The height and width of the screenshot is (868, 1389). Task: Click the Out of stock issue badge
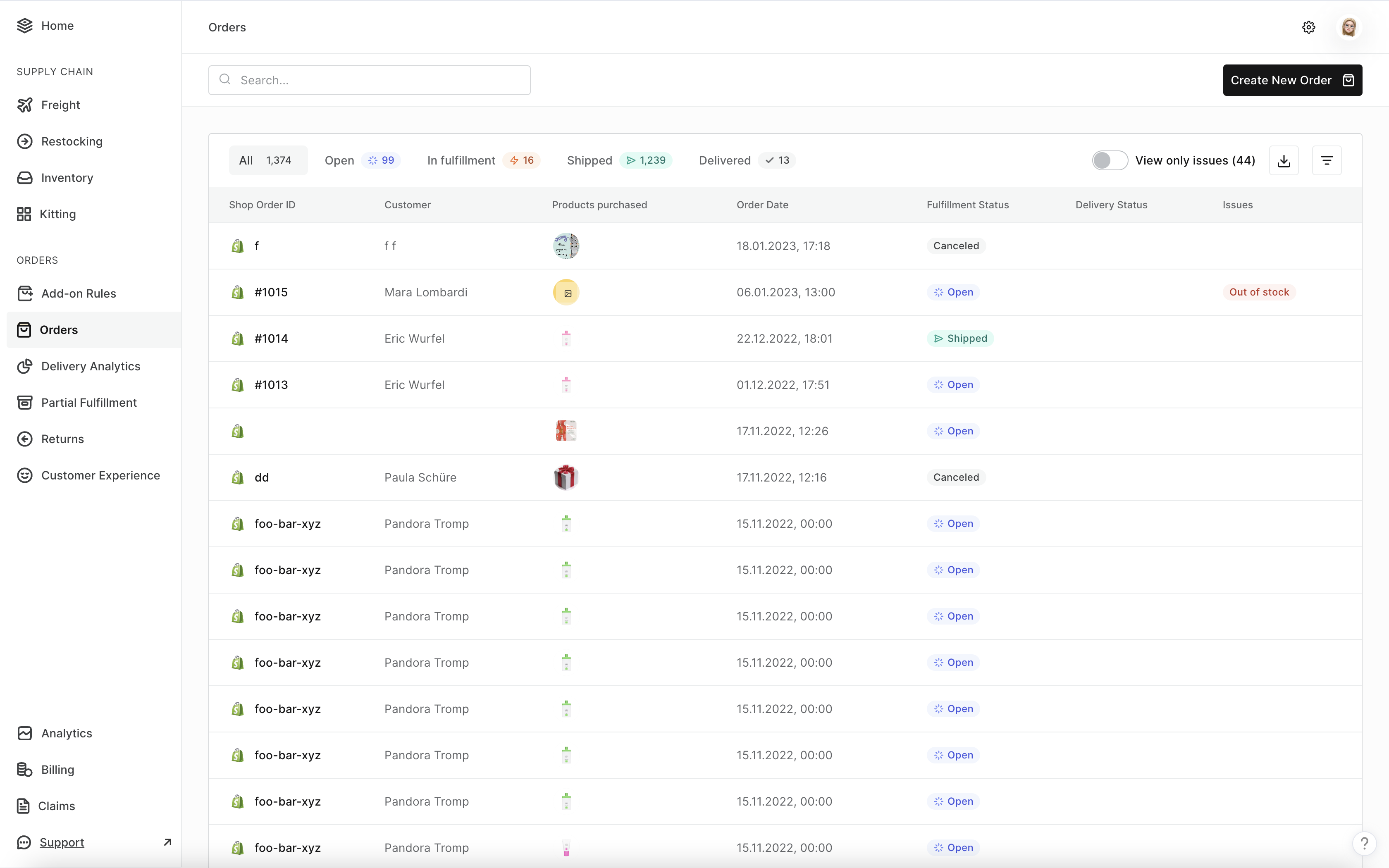[x=1258, y=292]
